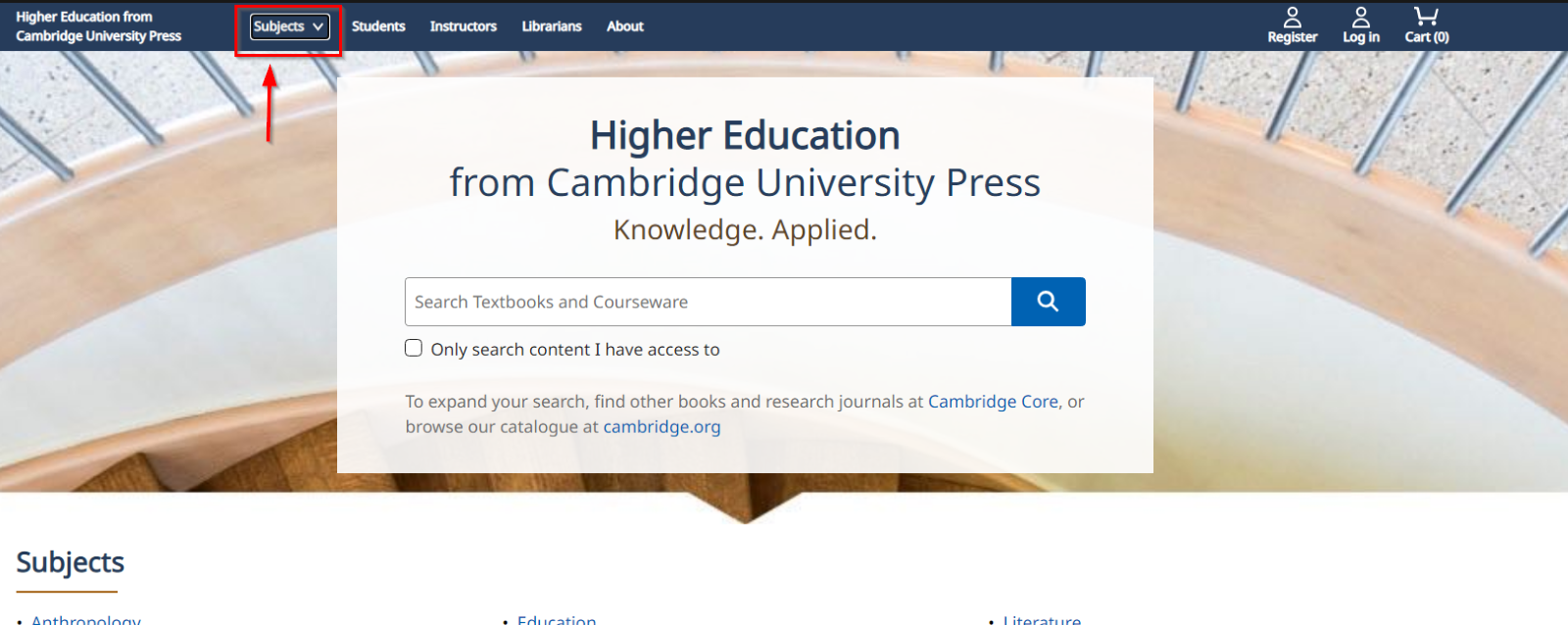This screenshot has height=625, width=1568.
Task: Open the Librarians navigation link
Action: click(x=552, y=26)
